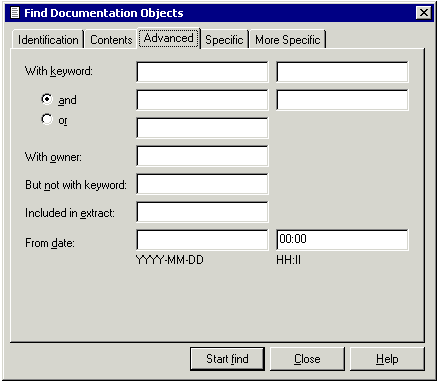Focus the first With keyword field
This screenshot has height=381, width=438.
coord(202,72)
